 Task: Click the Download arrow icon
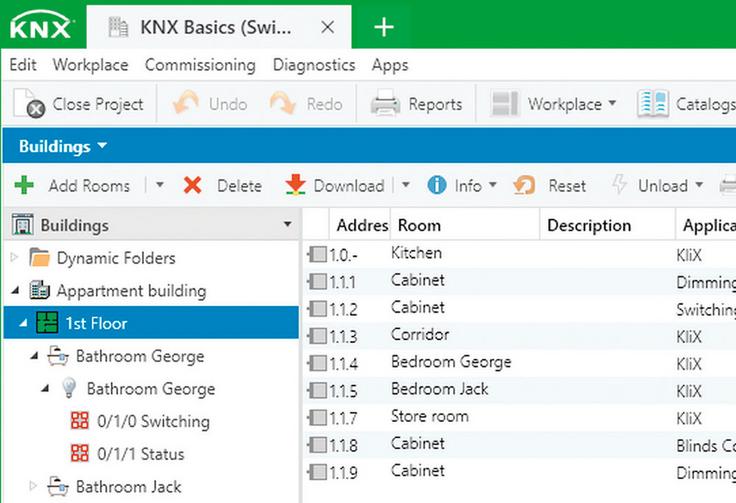pos(295,185)
